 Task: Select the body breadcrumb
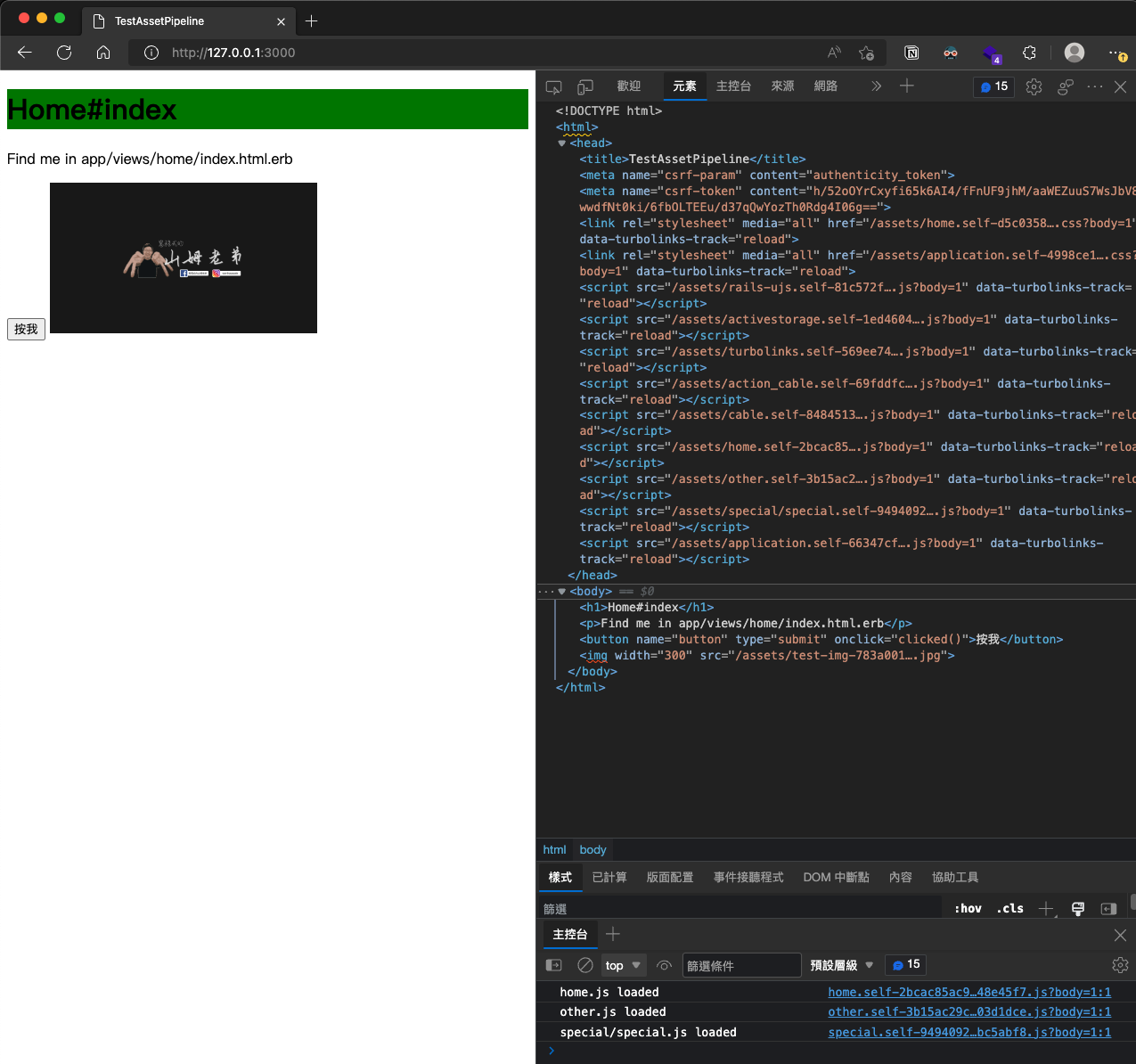click(593, 849)
